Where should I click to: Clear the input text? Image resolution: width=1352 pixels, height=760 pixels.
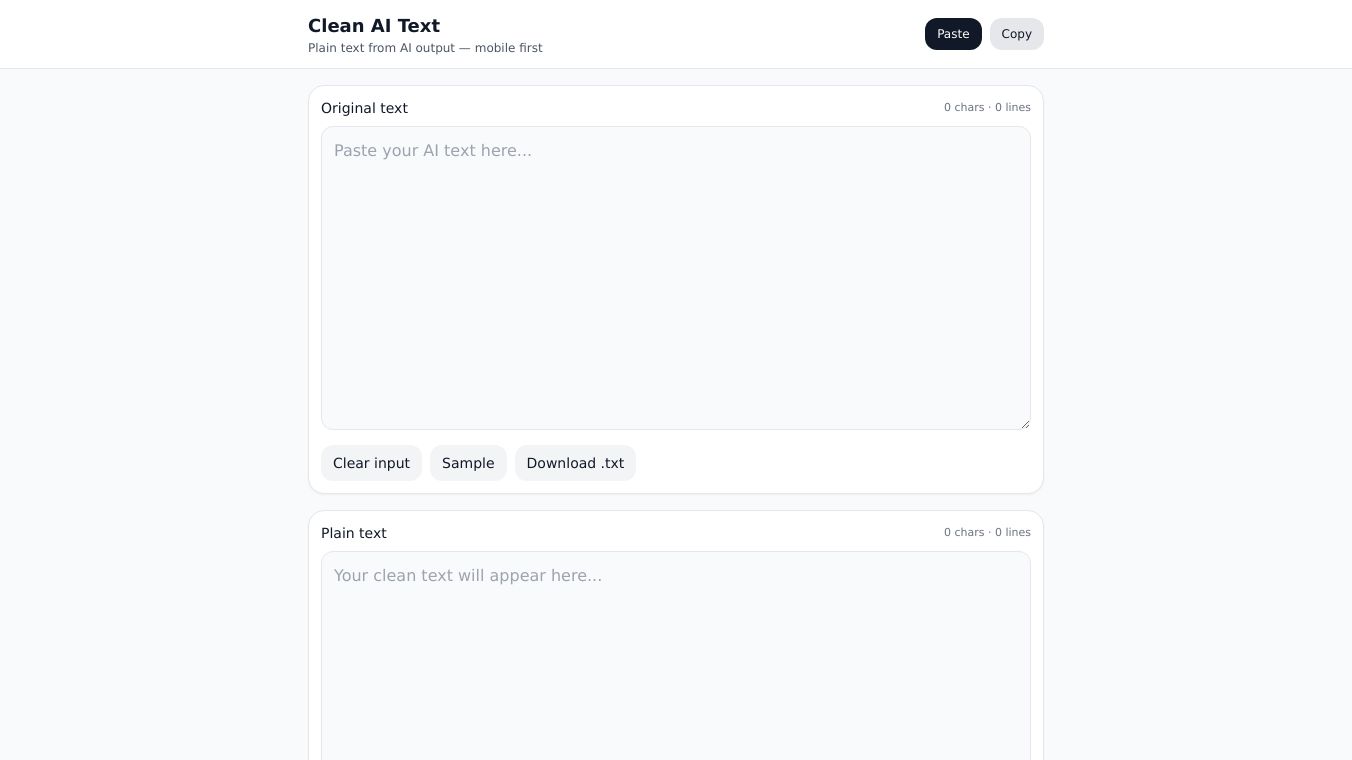click(371, 463)
